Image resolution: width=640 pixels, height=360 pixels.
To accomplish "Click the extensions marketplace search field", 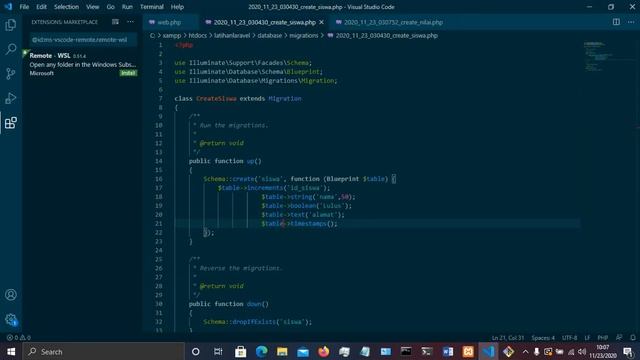I will (x=83, y=40).
